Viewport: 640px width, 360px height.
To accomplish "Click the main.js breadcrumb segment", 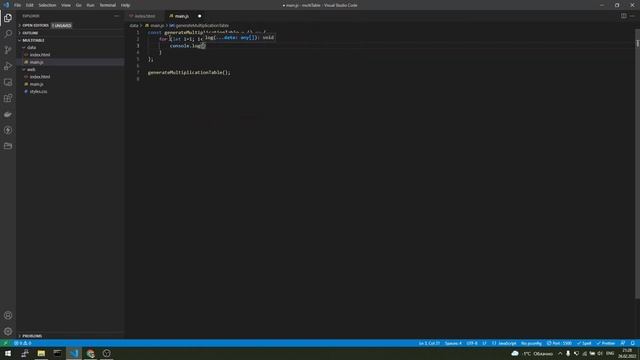I will coord(155,26).
